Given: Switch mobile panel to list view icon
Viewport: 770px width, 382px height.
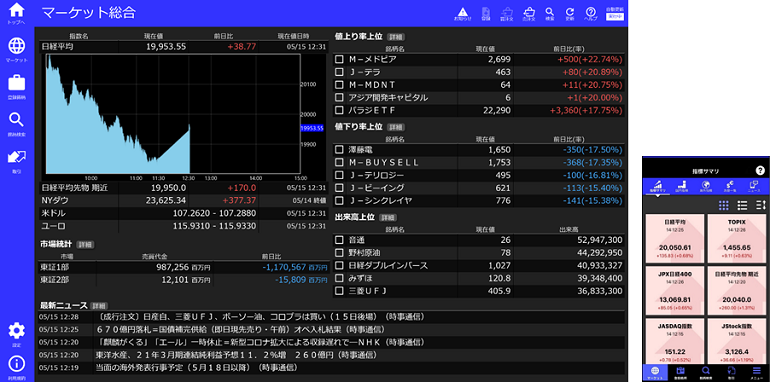Looking at the screenshot, I should click(x=742, y=205).
